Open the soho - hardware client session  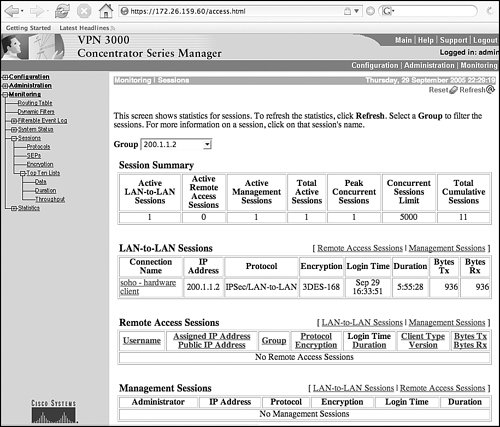[x=148, y=287]
